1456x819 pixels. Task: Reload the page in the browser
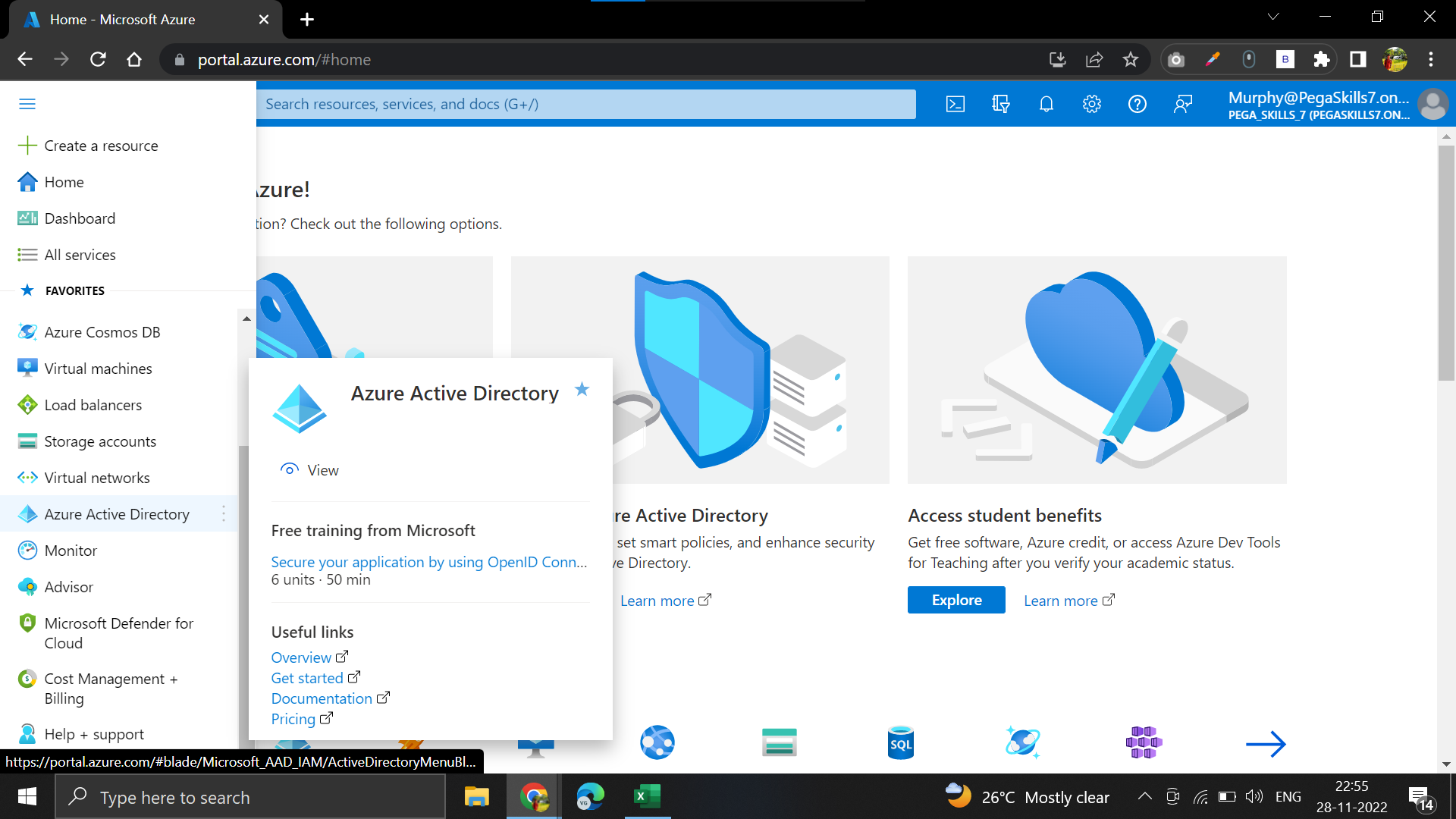(98, 59)
